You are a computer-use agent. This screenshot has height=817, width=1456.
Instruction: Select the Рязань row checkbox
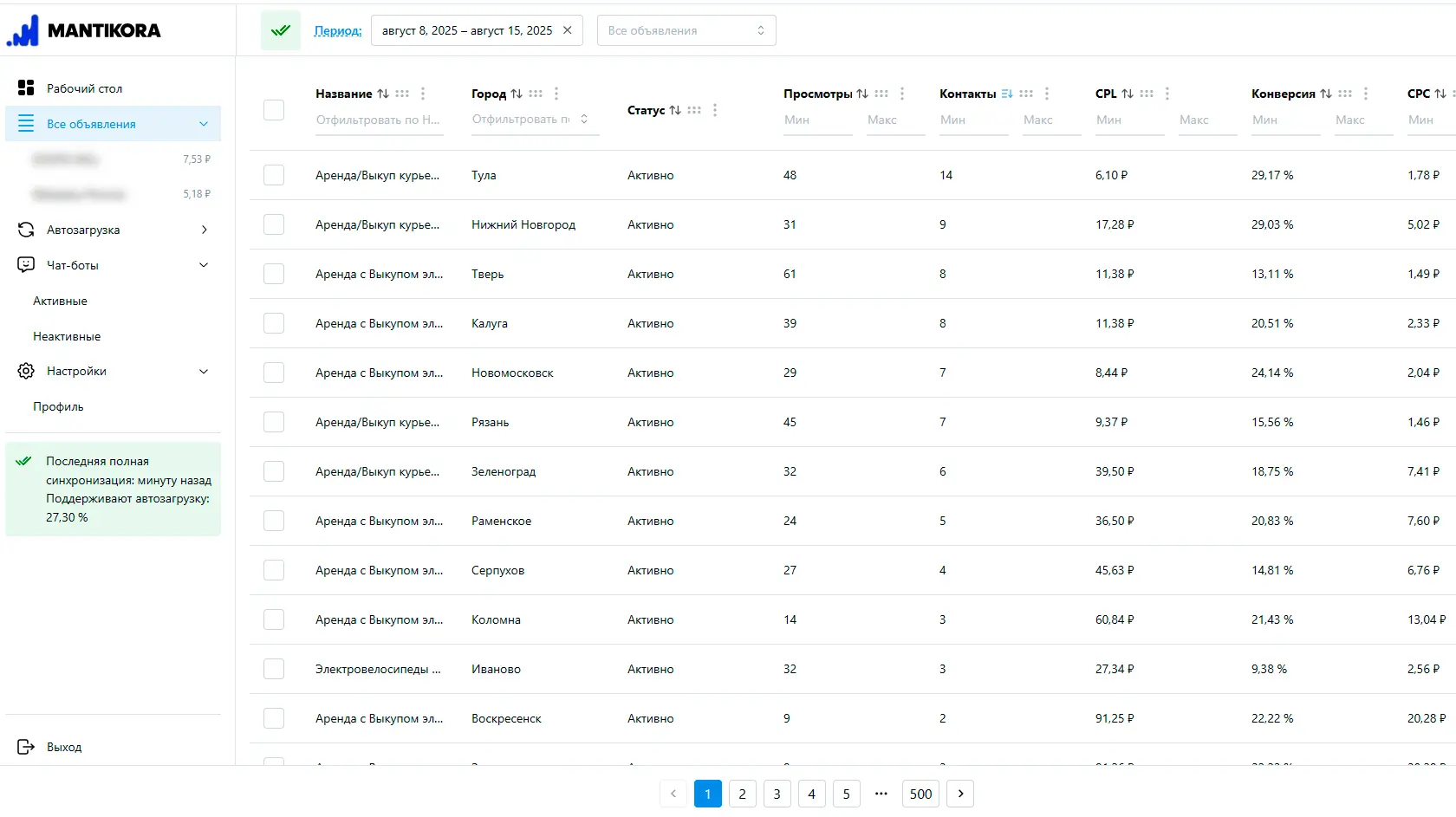coord(274,422)
